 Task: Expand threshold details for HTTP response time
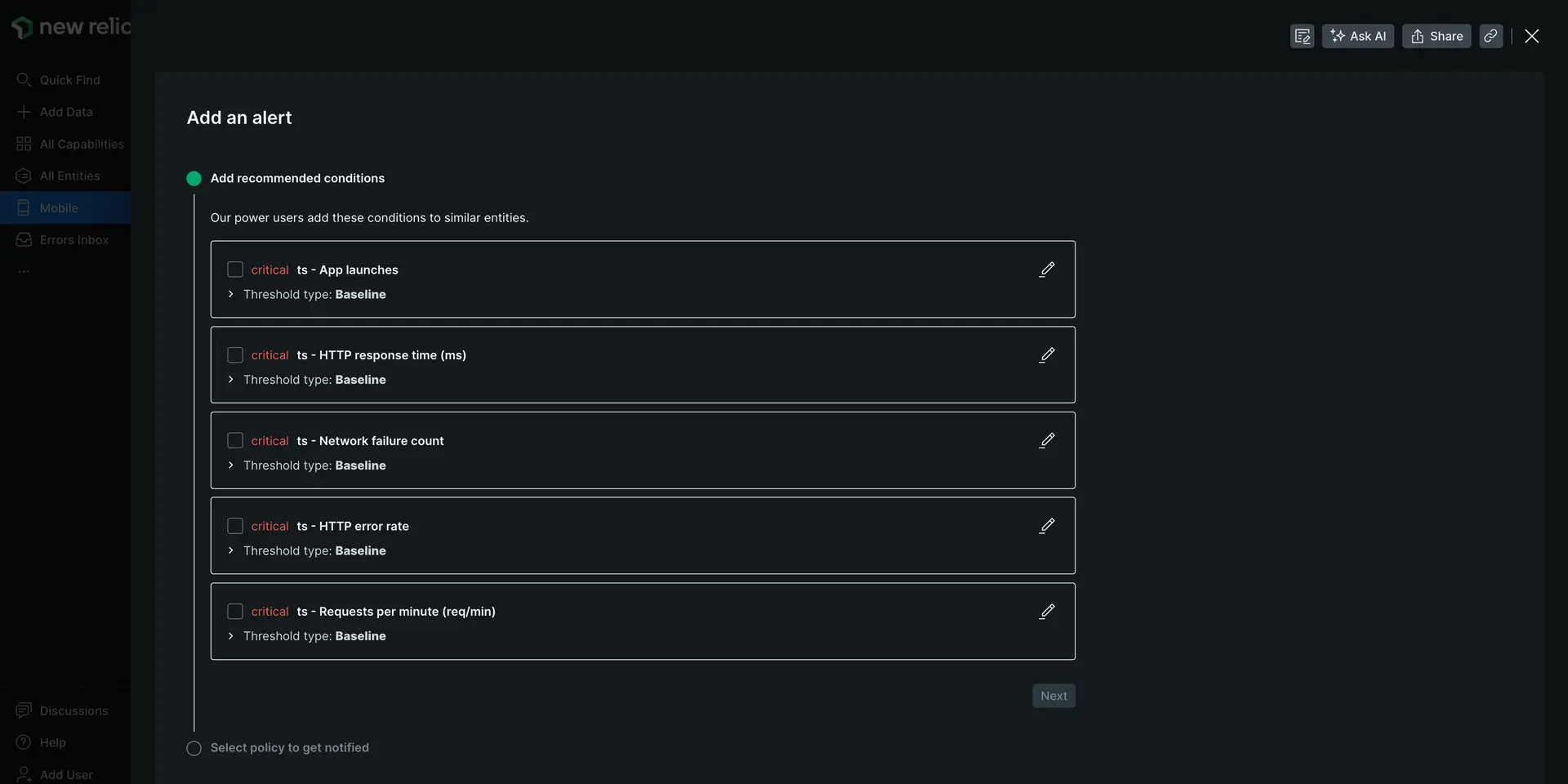point(231,380)
